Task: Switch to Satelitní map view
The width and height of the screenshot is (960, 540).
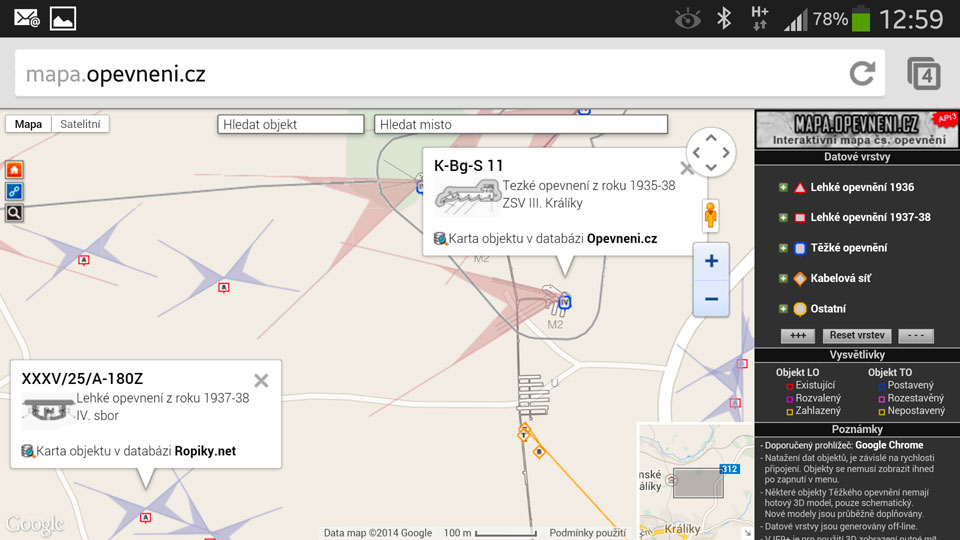Action: 80,124
